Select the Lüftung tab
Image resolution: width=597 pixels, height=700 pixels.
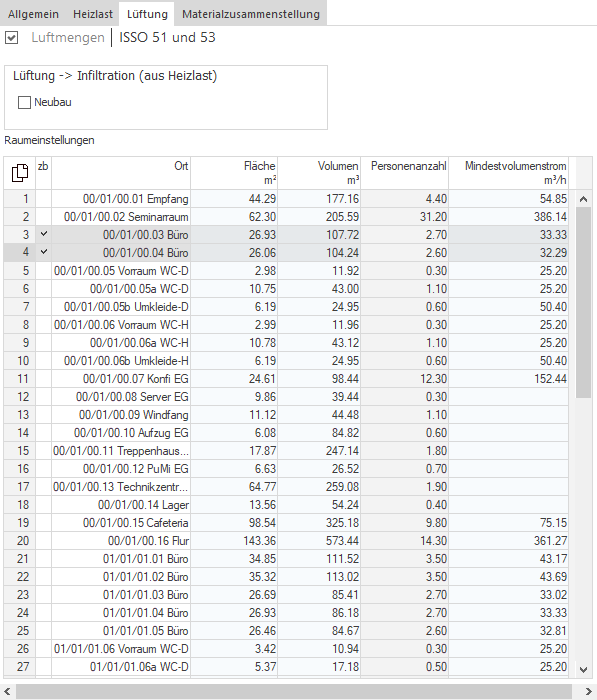[x=147, y=14]
